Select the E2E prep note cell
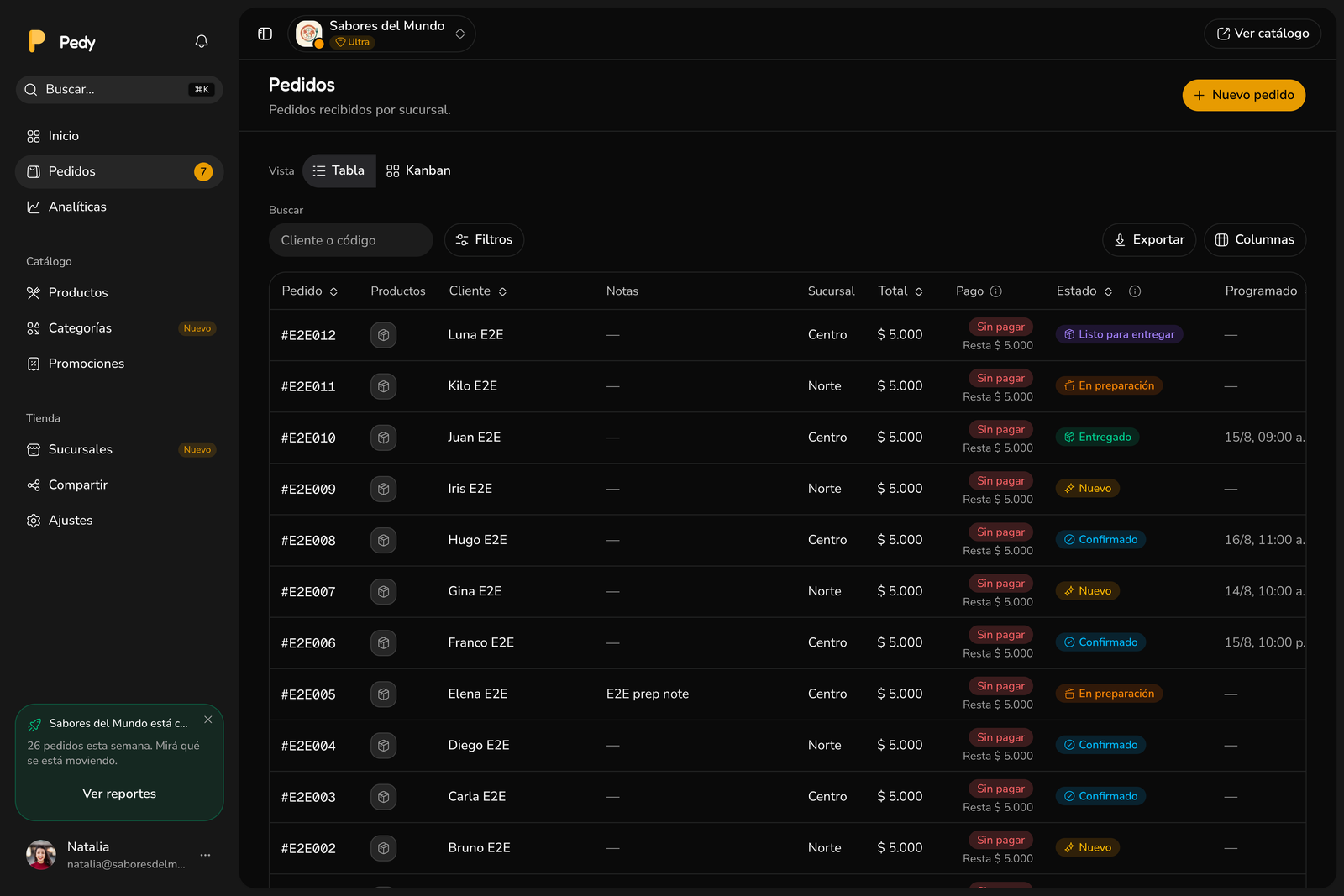This screenshot has width=1344, height=896. point(648,694)
